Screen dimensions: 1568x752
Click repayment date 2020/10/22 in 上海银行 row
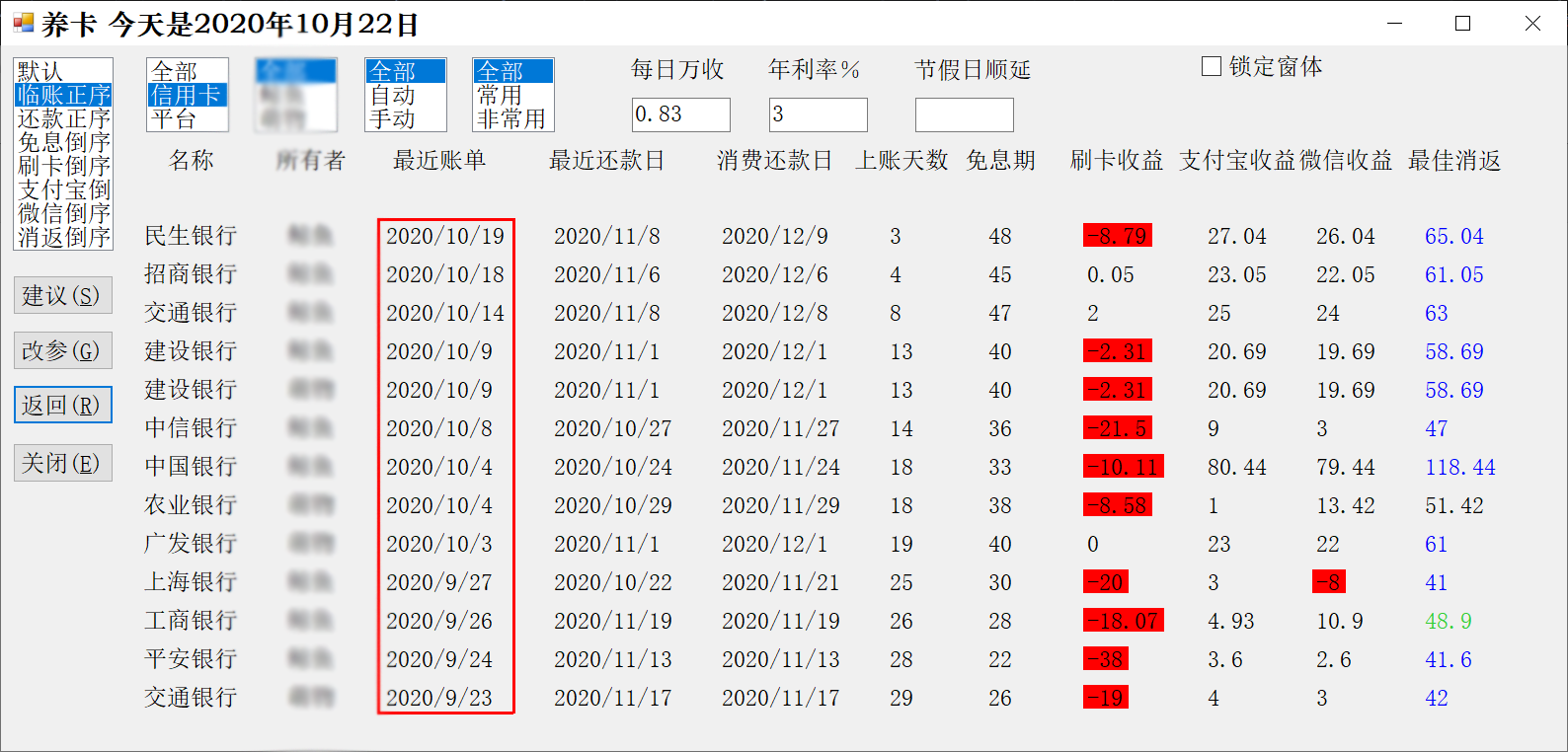[x=613, y=582]
